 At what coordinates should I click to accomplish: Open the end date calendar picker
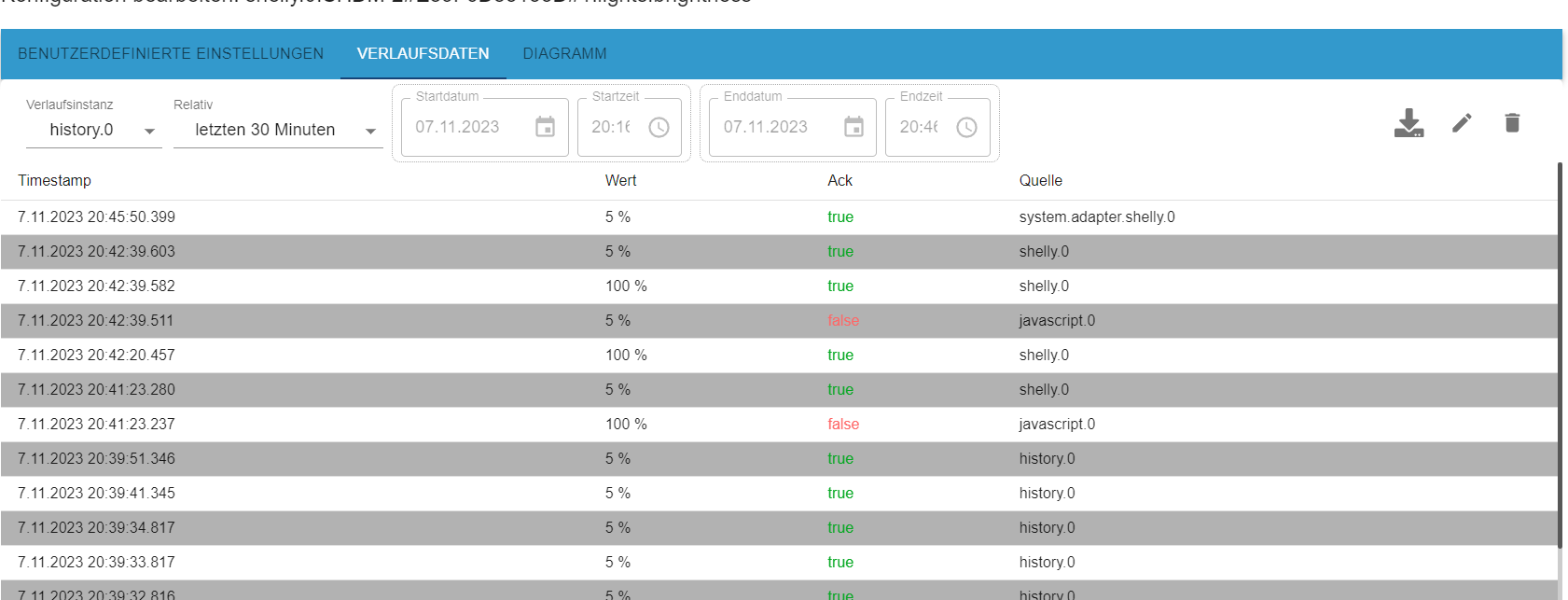[x=853, y=127]
